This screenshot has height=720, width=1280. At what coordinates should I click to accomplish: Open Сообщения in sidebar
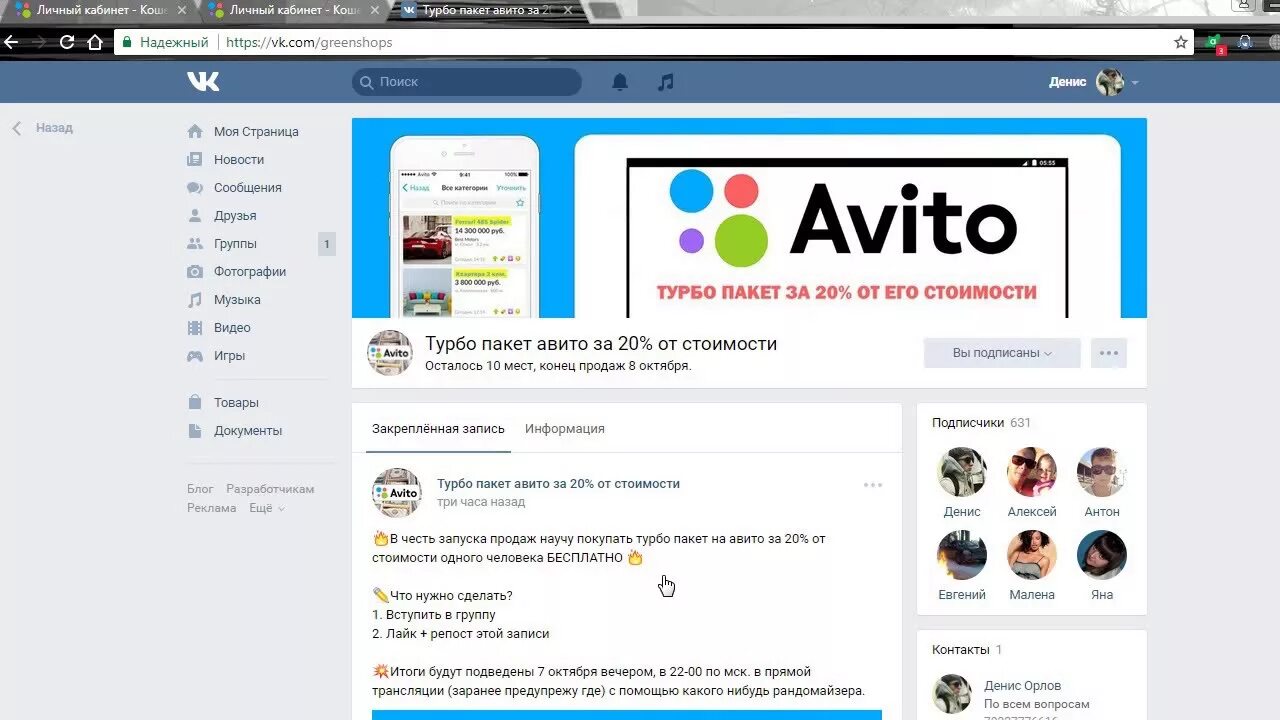tap(248, 187)
